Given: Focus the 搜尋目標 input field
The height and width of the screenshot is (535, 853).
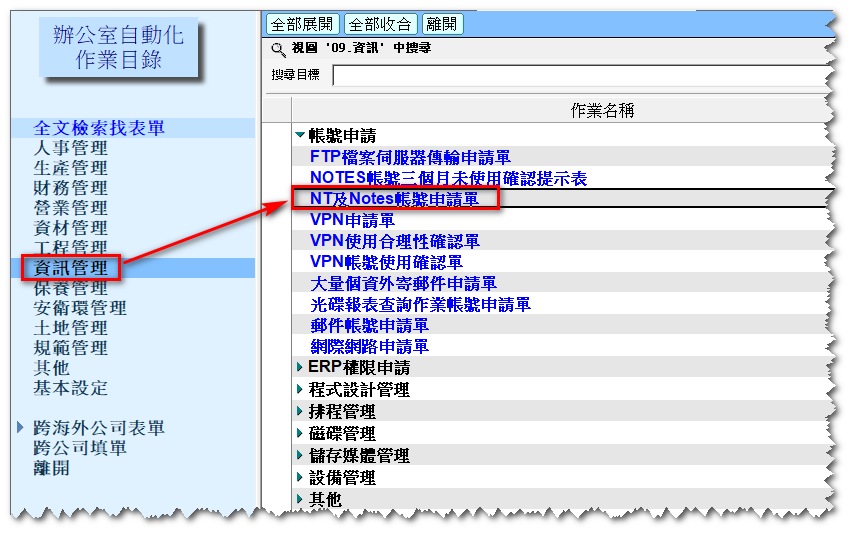Looking at the screenshot, I should tap(580, 76).
